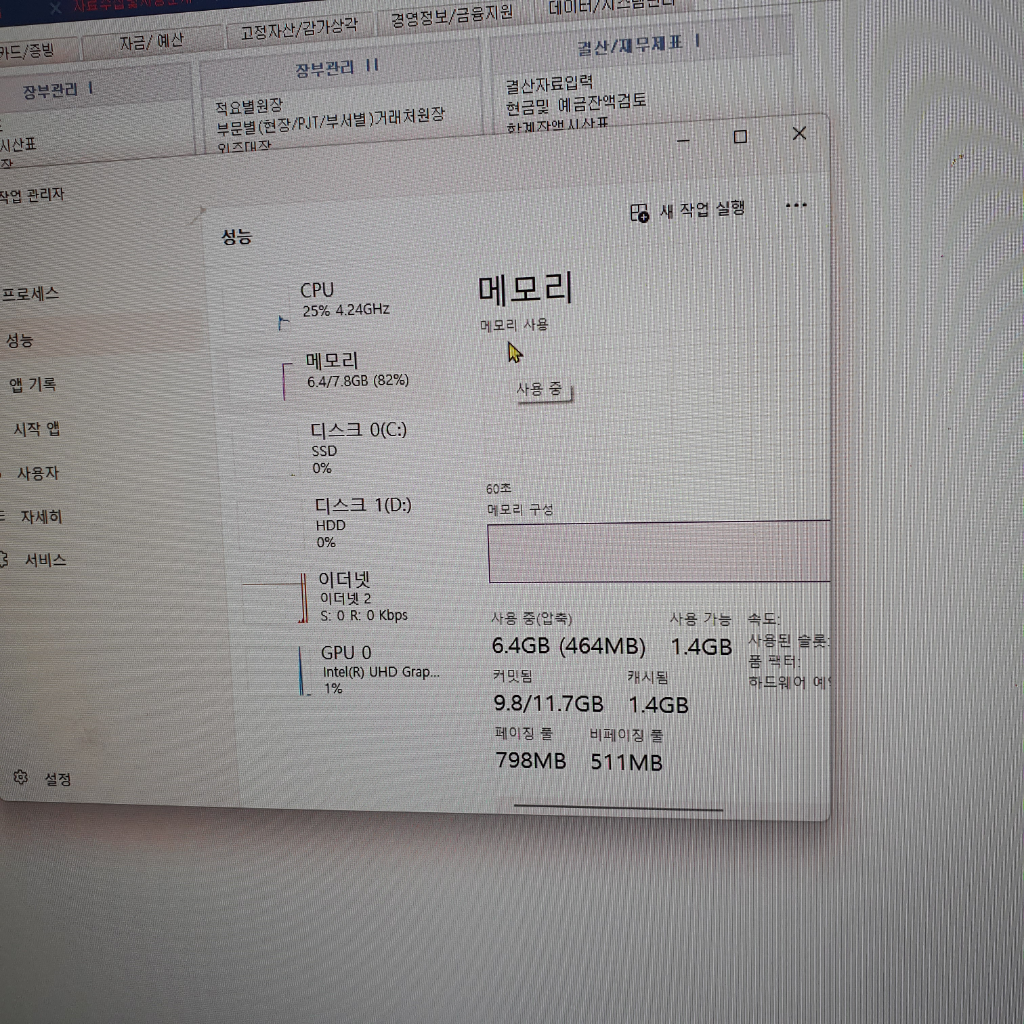The height and width of the screenshot is (1024, 1024).
Task: Select 디스크 1(D:) HDD entry
Action: tap(362, 522)
